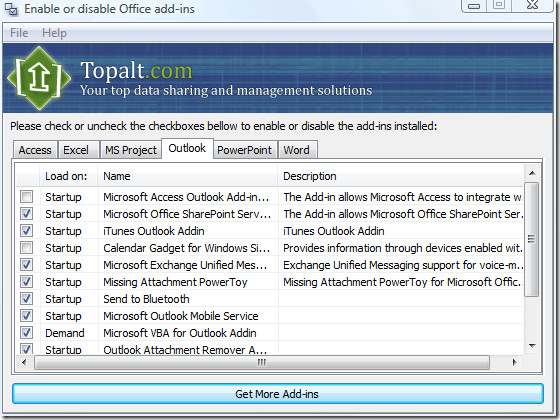560x420 pixels.
Task: Click description 'The Add-in allows Microsoft Office SharePoint'
Action: click(x=403, y=214)
